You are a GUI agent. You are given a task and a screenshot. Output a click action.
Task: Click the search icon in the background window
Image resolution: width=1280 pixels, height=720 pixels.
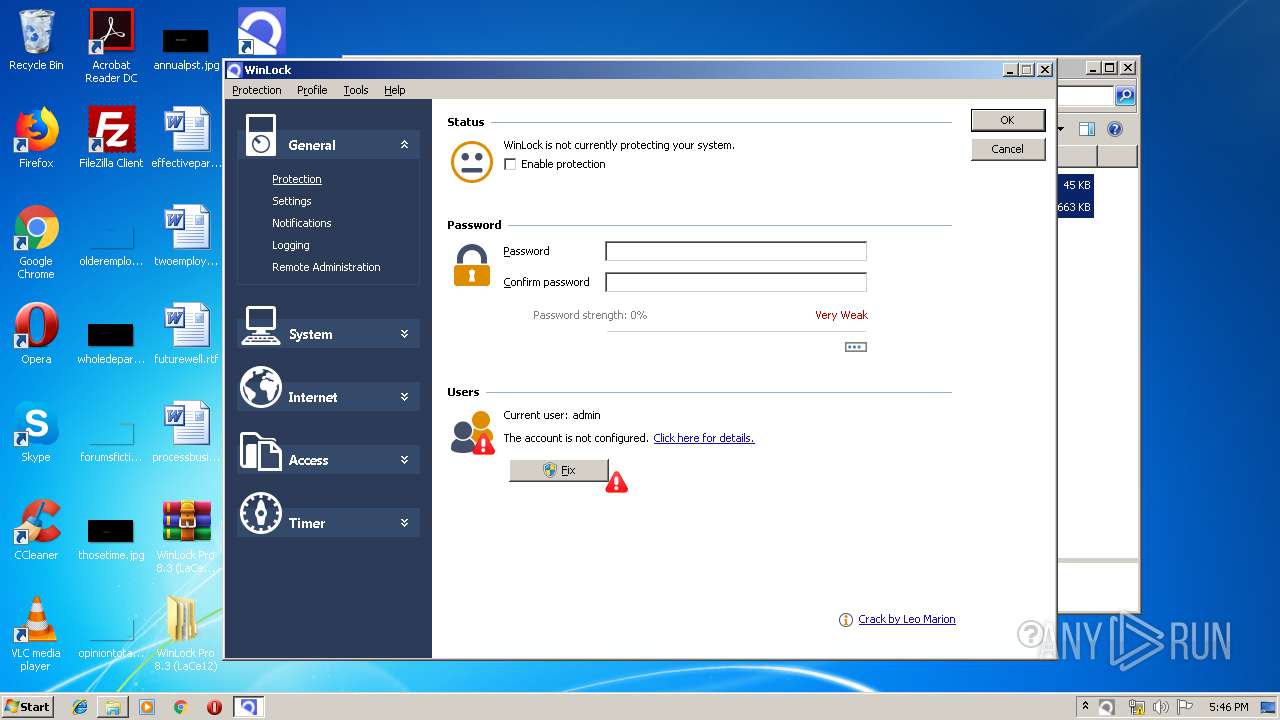[1125, 96]
